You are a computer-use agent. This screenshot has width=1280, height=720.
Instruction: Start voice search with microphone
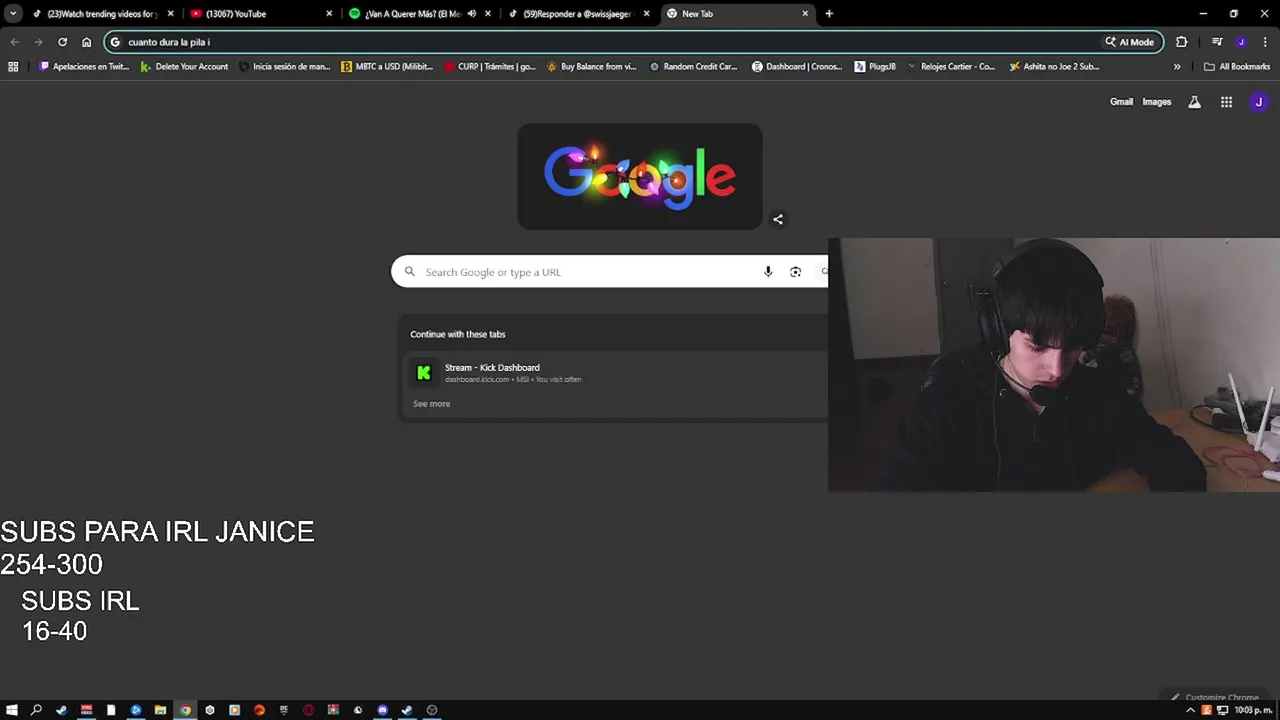click(768, 272)
